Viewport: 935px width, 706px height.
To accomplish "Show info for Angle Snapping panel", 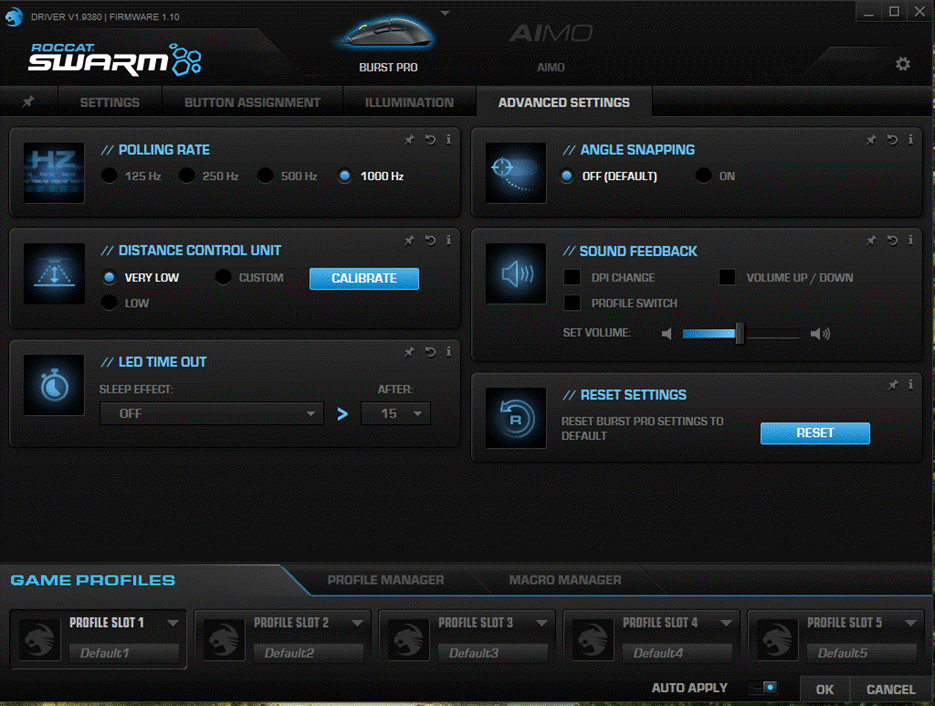I will coord(911,140).
